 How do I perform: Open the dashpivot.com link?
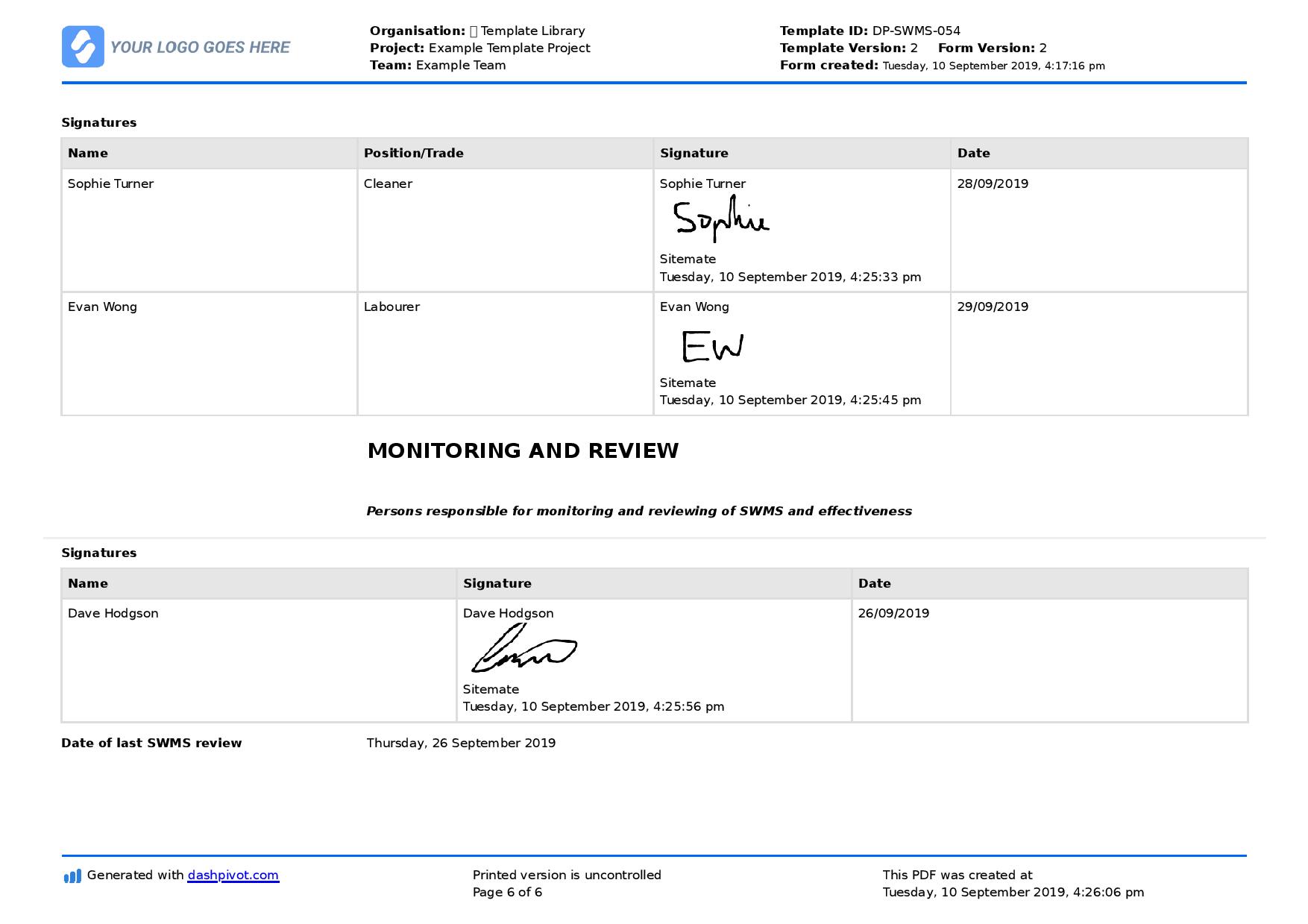(233, 875)
